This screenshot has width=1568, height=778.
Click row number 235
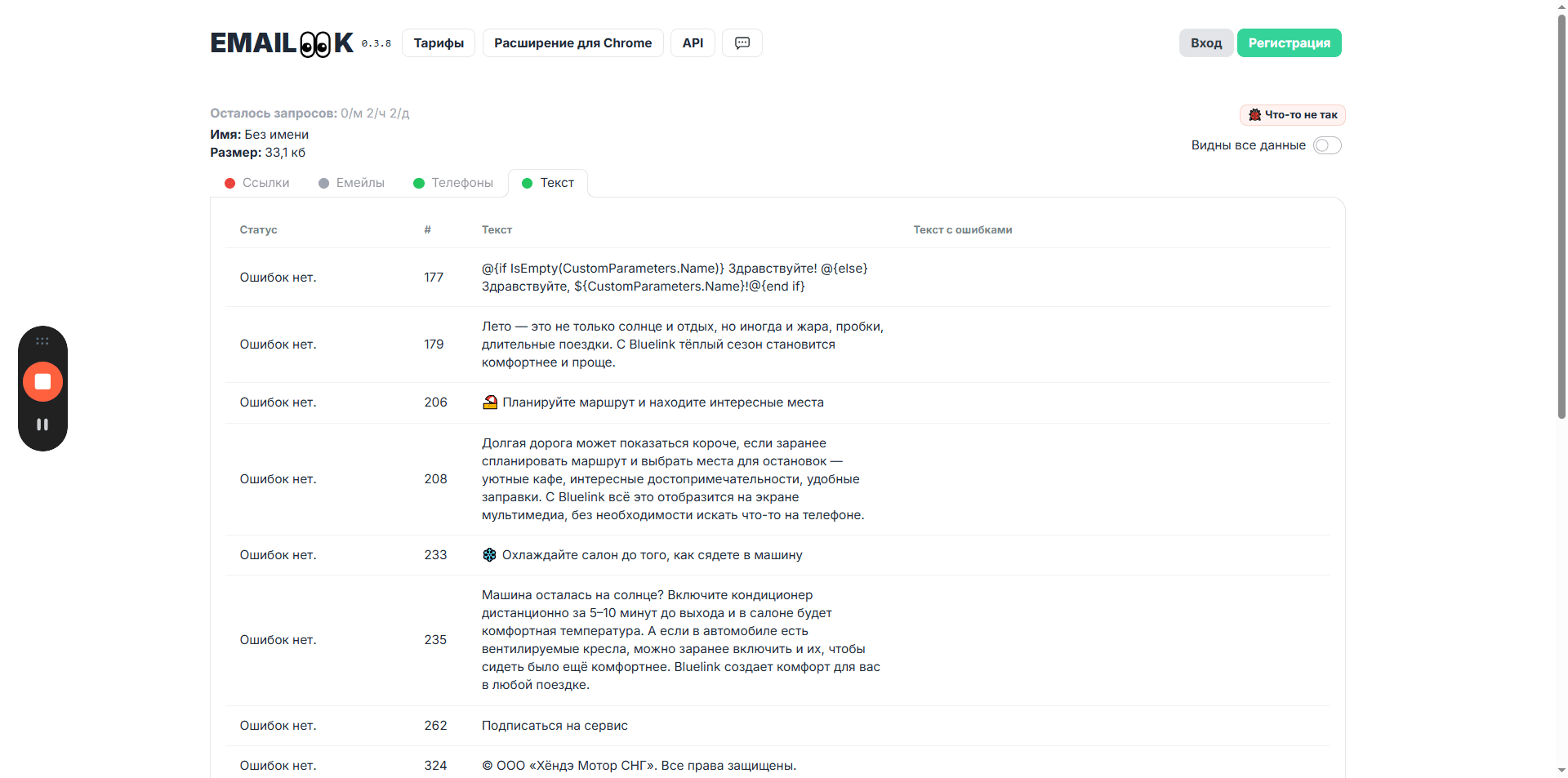click(435, 640)
